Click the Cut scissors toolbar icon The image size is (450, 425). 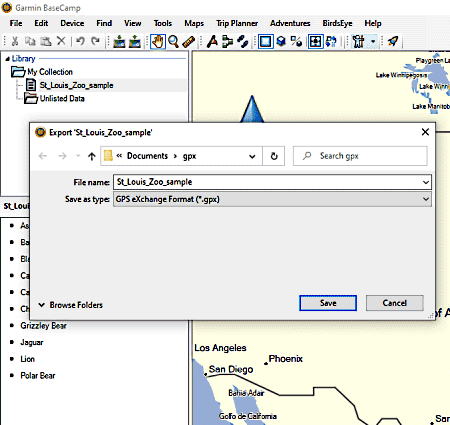15,41
